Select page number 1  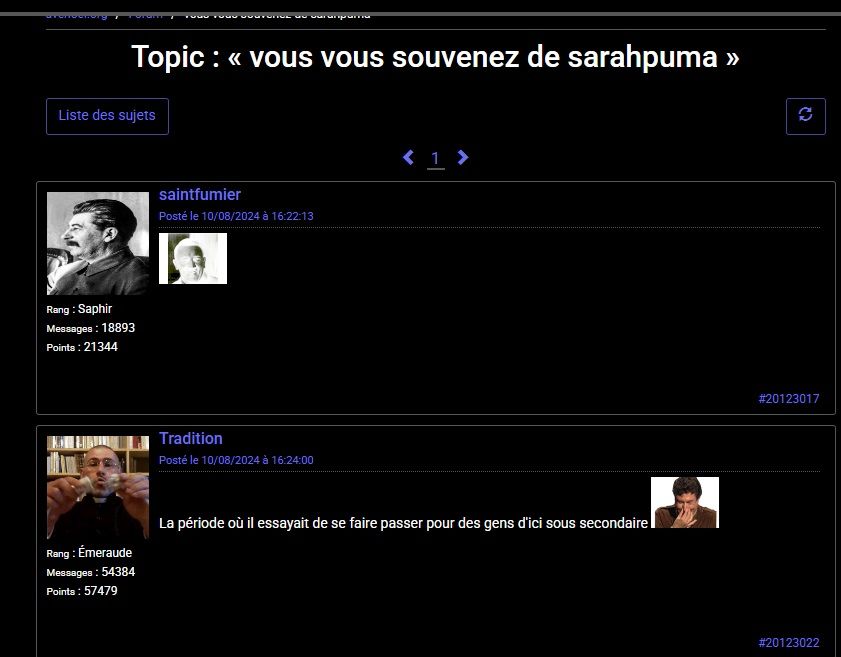[x=436, y=158]
